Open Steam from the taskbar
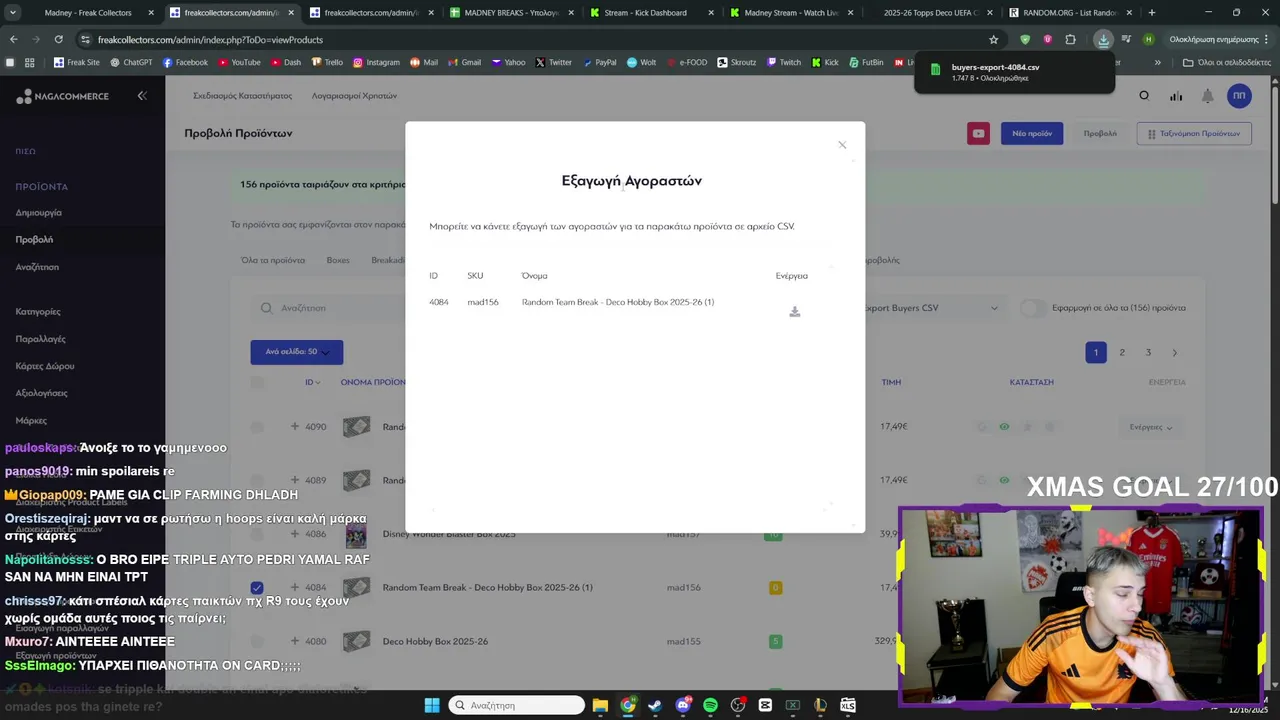The height and width of the screenshot is (720, 1280). [x=655, y=705]
